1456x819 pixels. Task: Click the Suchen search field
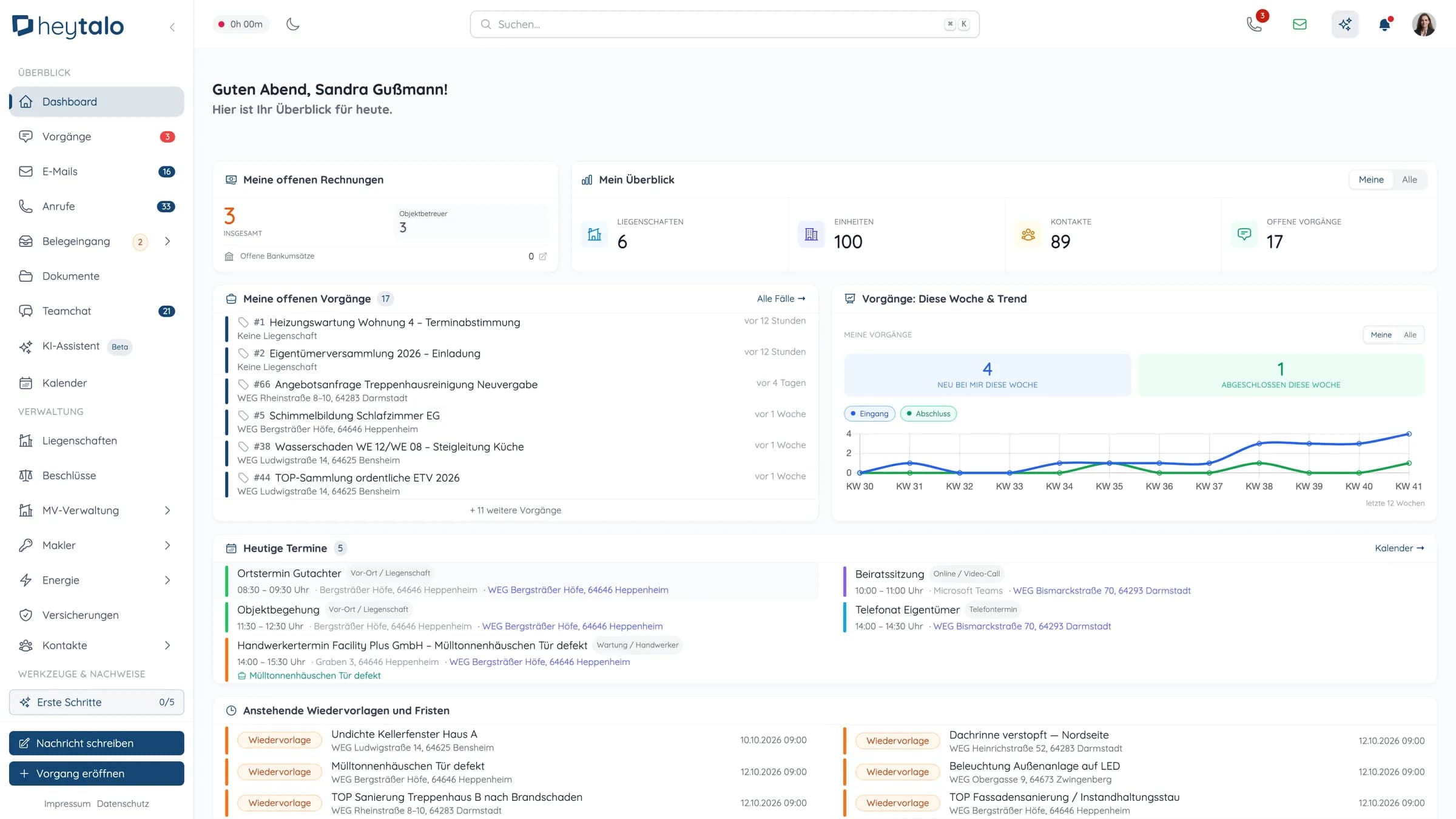tap(724, 24)
